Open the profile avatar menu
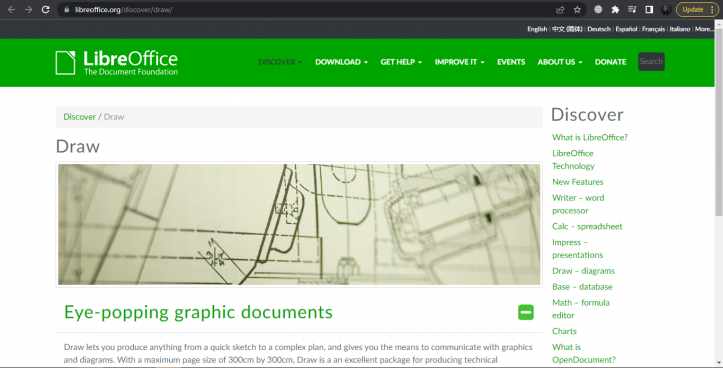Viewport: 723px width, 368px height. pyautogui.click(x=666, y=10)
